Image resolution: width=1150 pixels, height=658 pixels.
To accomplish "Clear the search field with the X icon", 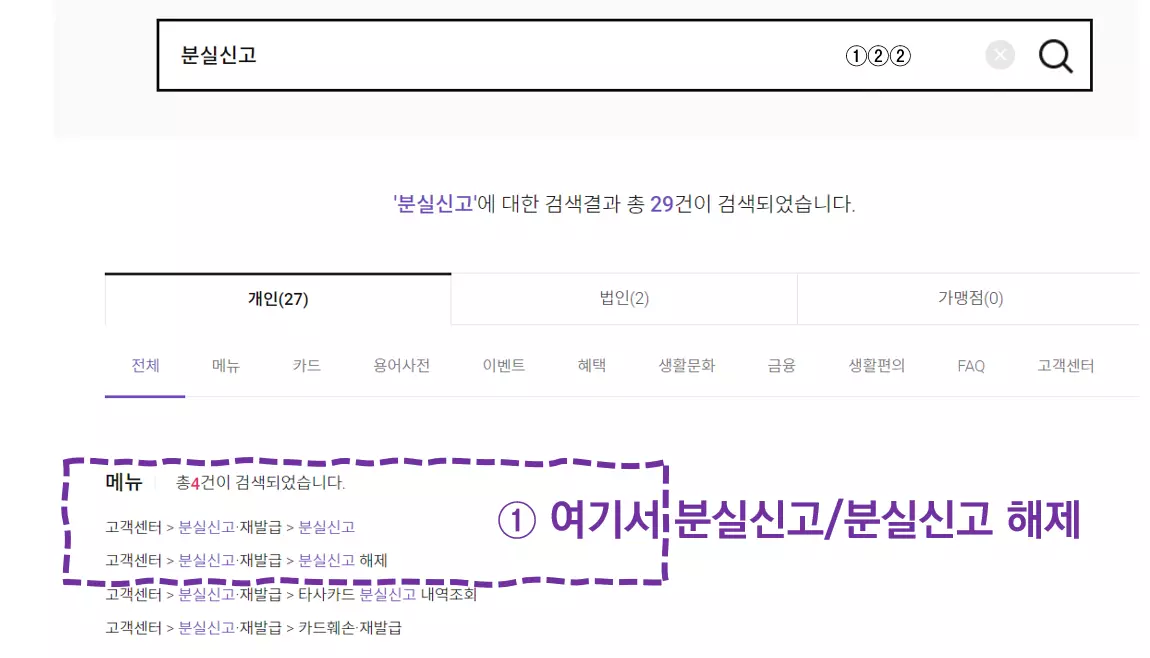I will point(999,55).
